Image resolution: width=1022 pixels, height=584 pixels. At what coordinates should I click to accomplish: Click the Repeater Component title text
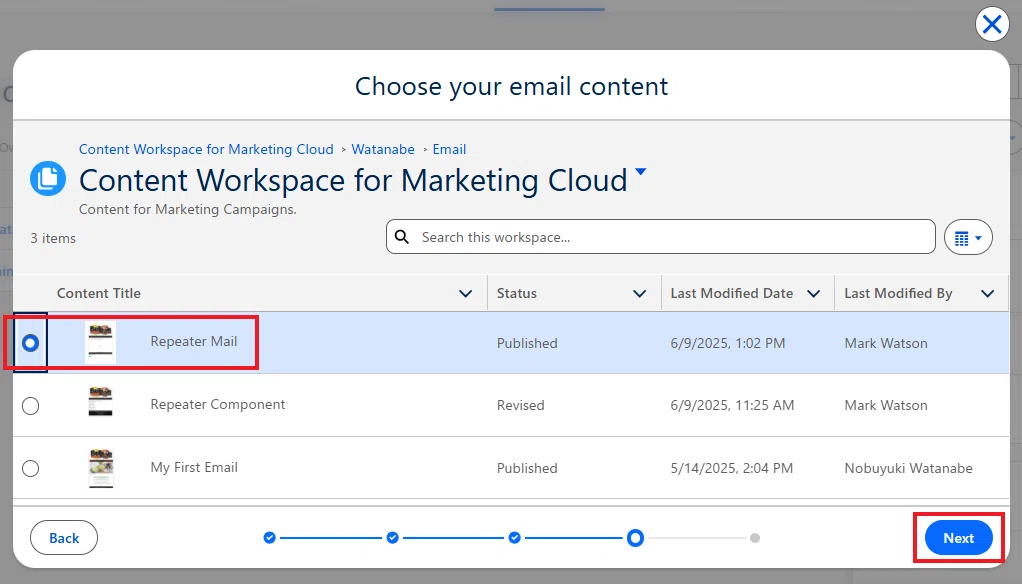point(218,404)
